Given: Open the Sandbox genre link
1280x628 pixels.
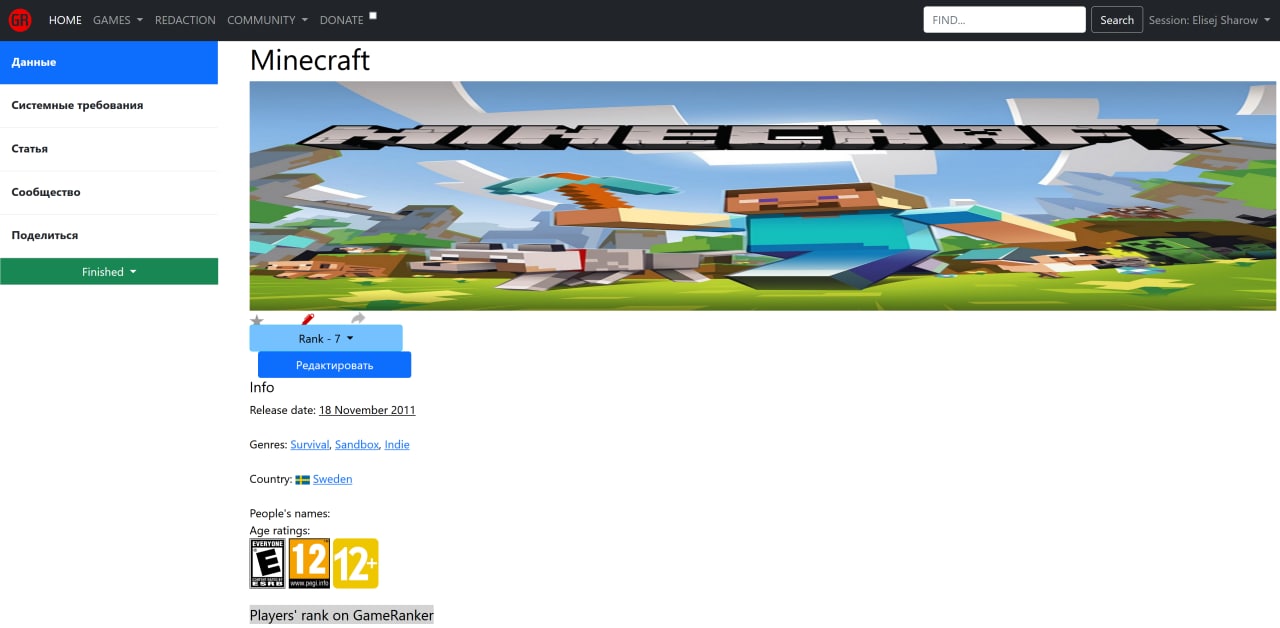Looking at the screenshot, I should tap(357, 445).
